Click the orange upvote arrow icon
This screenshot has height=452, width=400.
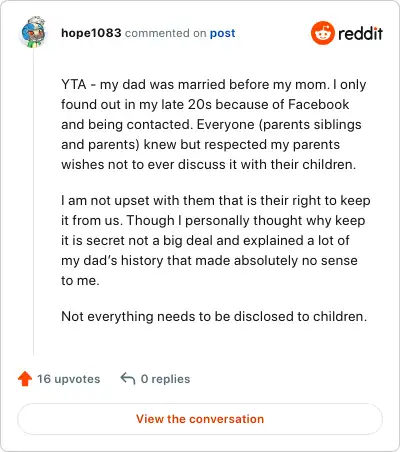point(25,379)
